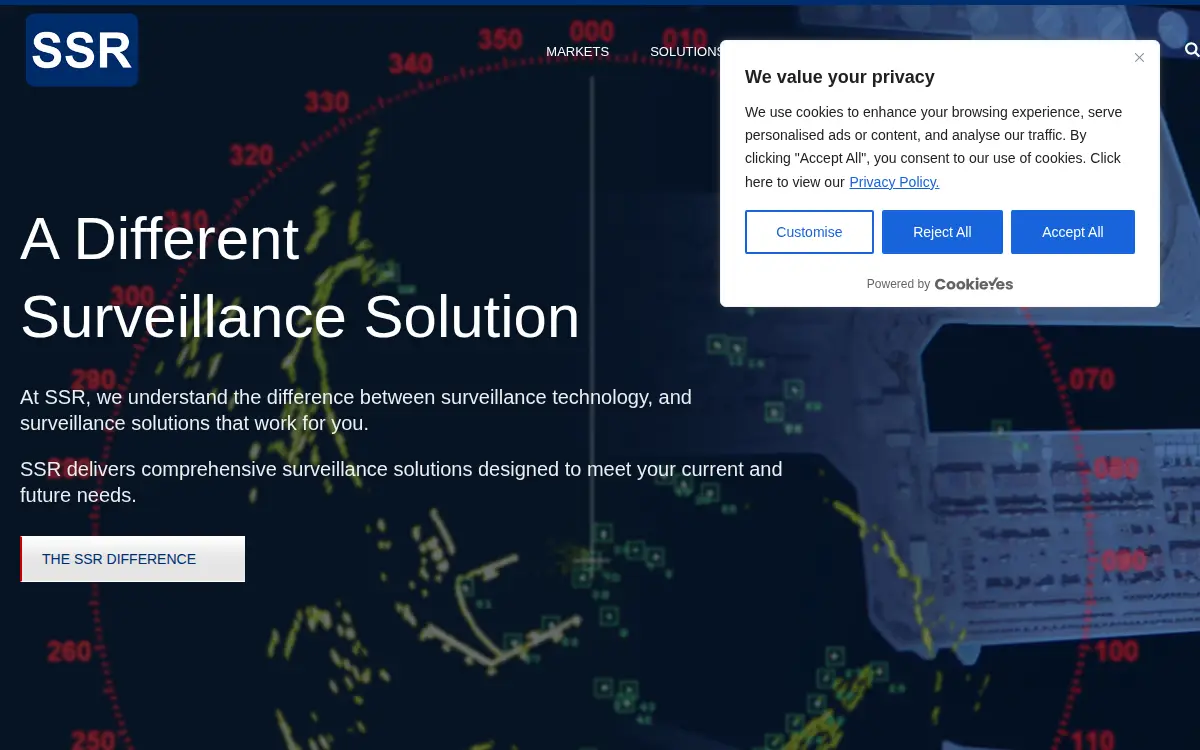The width and height of the screenshot is (1200, 750).
Task: Click The SSR Difference button
Action: (133, 559)
